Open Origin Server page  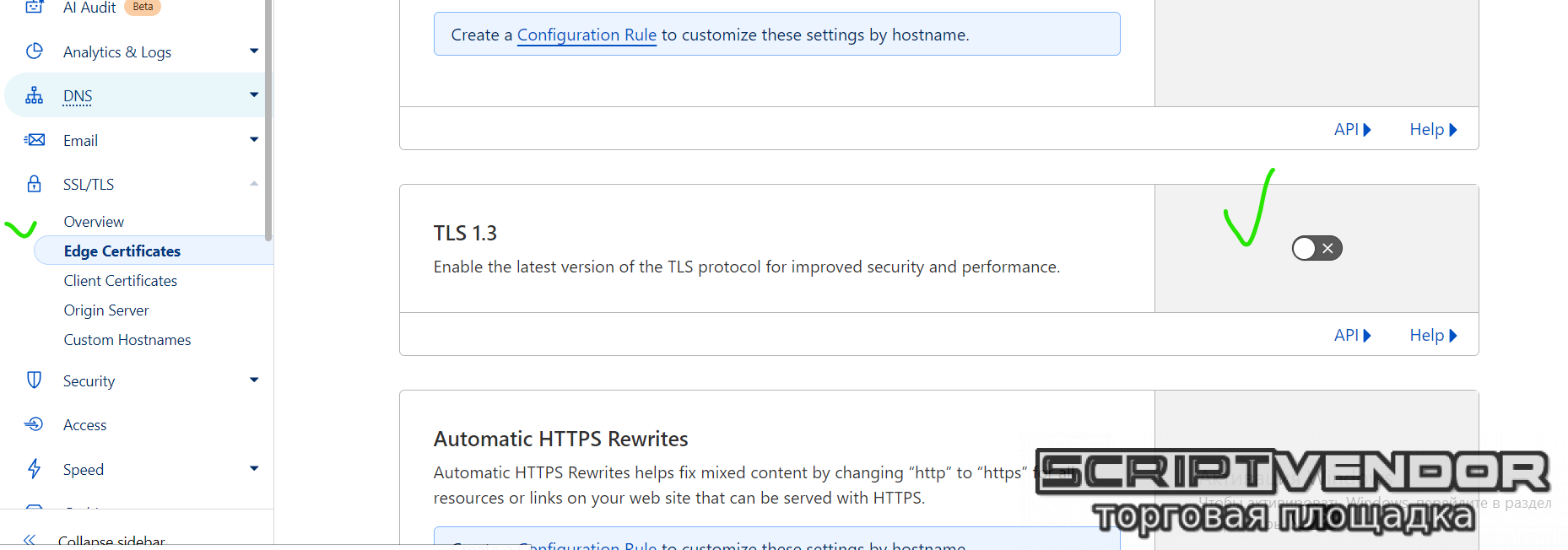point(106,310)
